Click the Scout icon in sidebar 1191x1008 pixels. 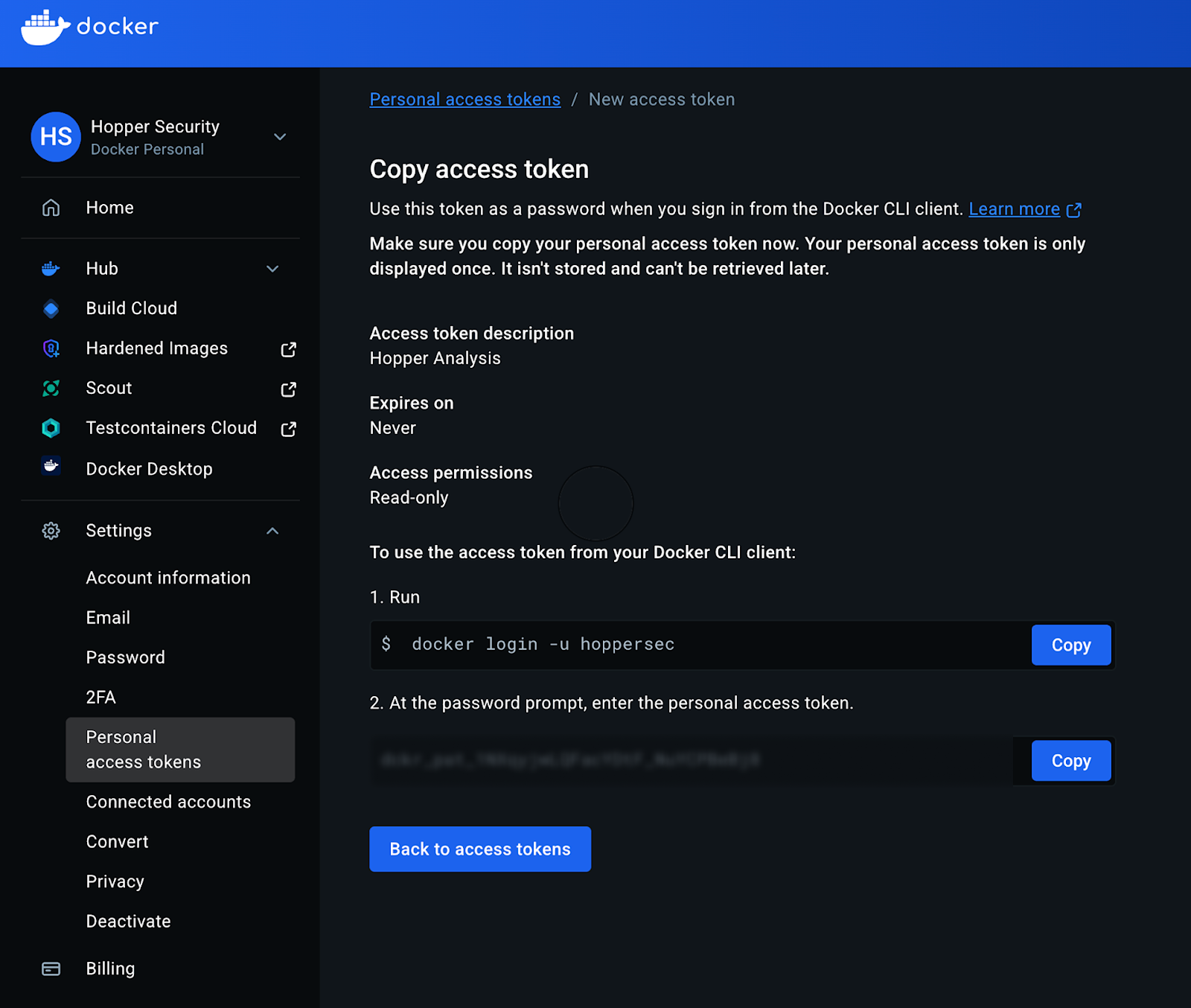click(x=51, y=388)
